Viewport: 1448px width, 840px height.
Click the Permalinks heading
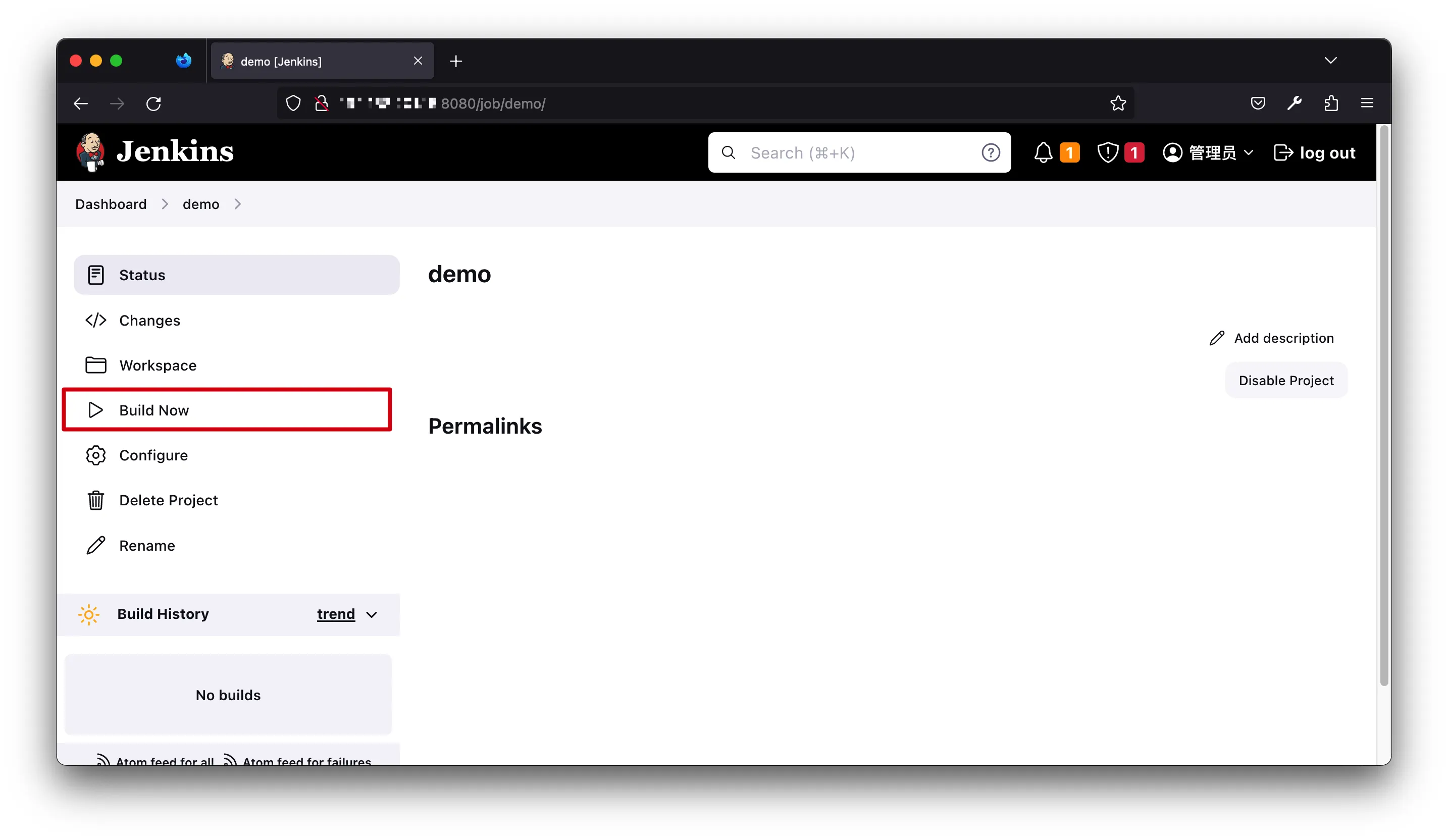(x=485, y=427)
